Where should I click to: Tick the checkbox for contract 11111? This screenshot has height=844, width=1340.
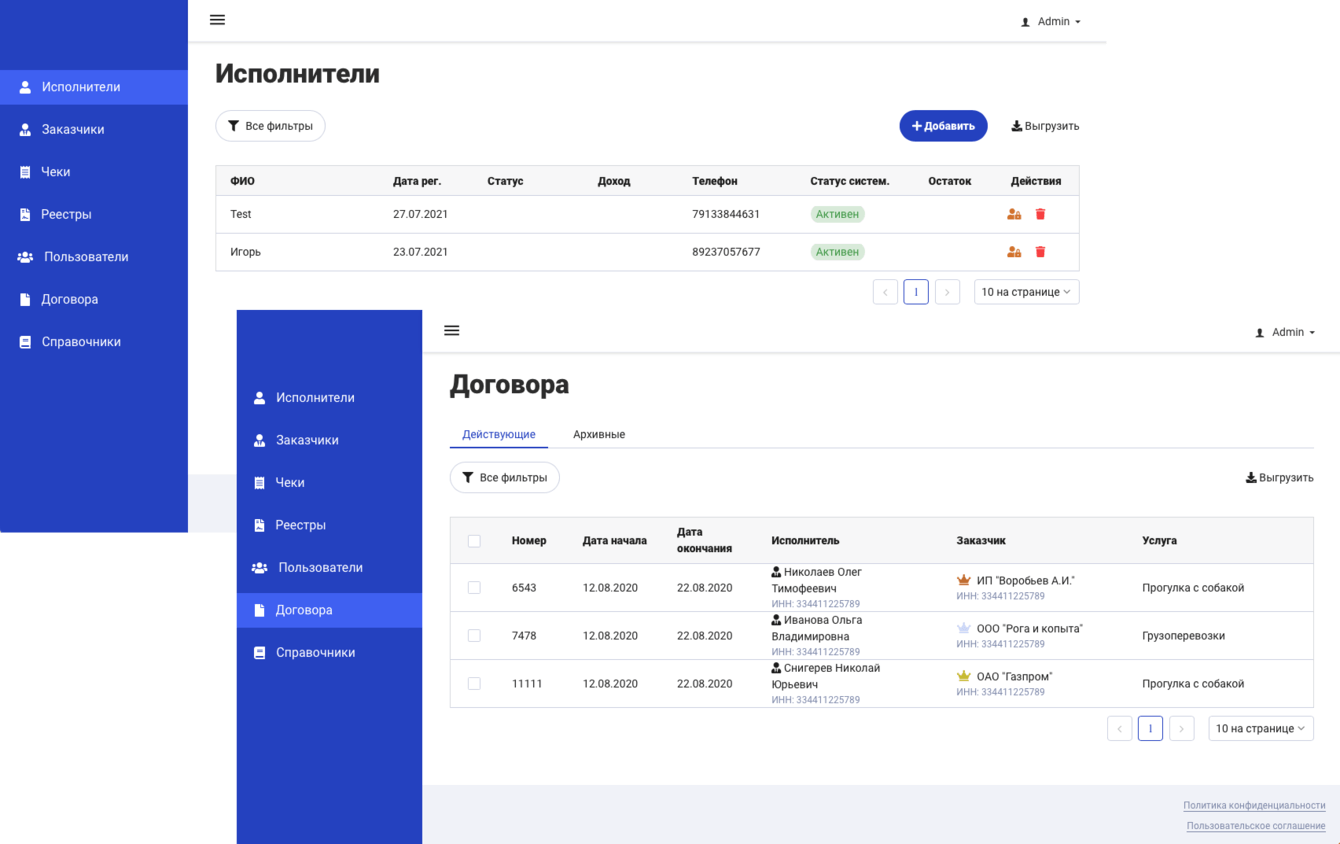(474, 684)
